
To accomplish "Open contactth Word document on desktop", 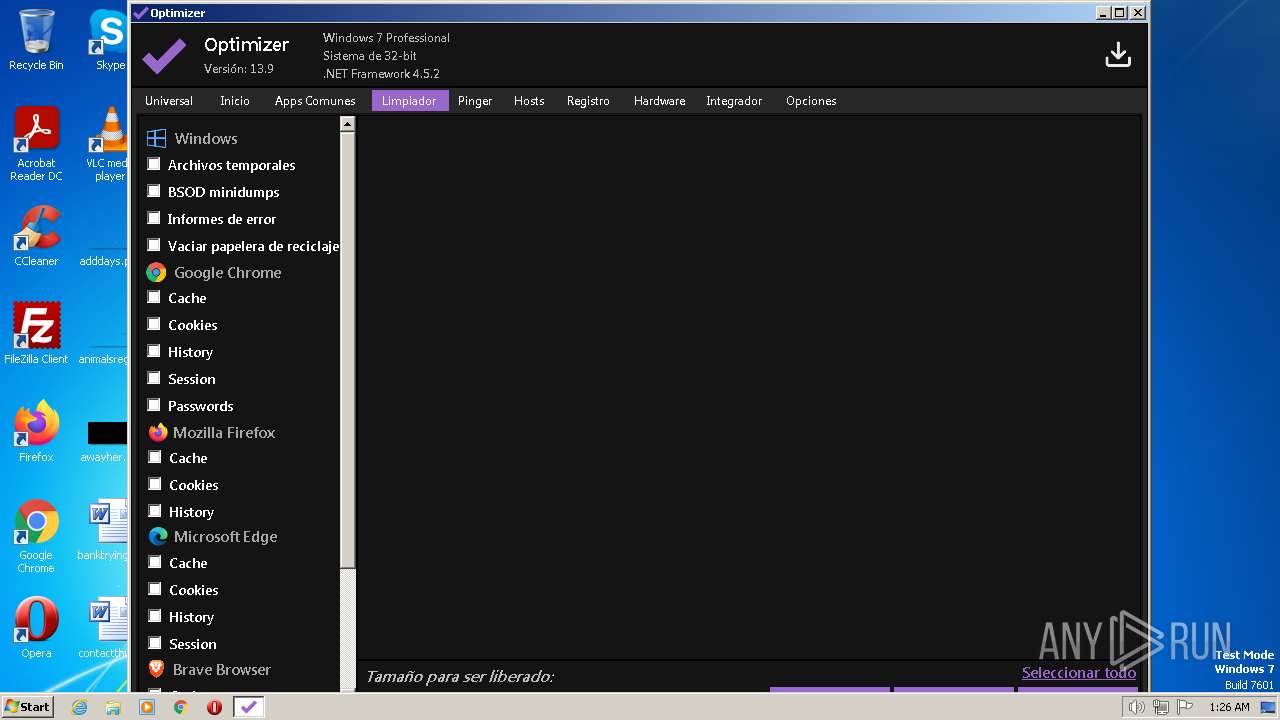I will [103, 628].
